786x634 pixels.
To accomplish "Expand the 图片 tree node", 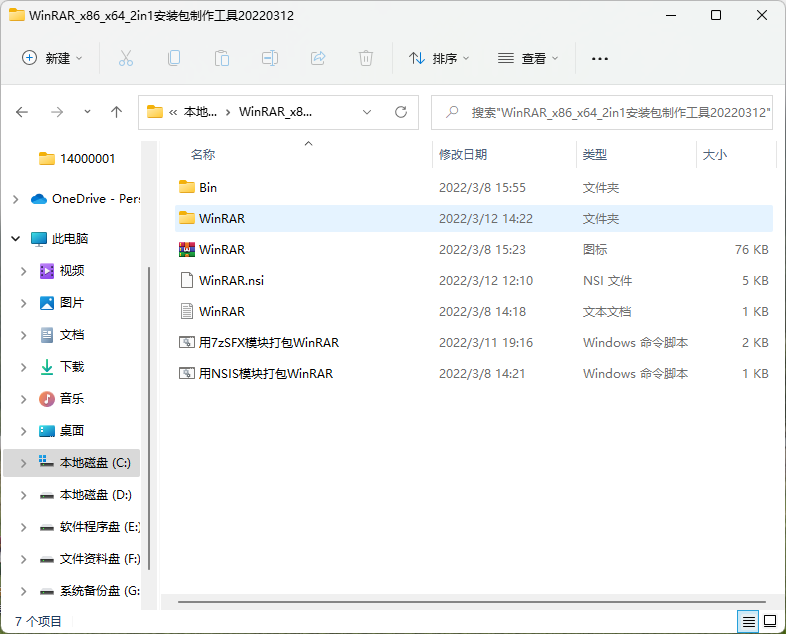I will 23,303.
